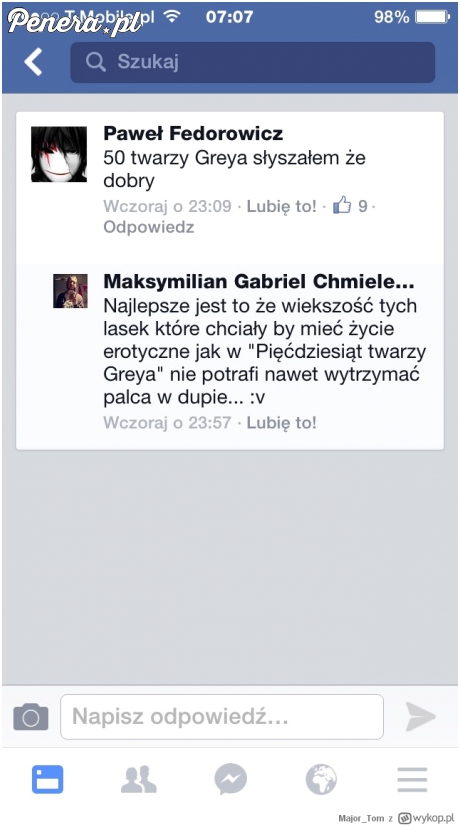This screenshot has width=460, height=827.
Task: Open the Friends requests tab icon
Action: pos(139,780)
